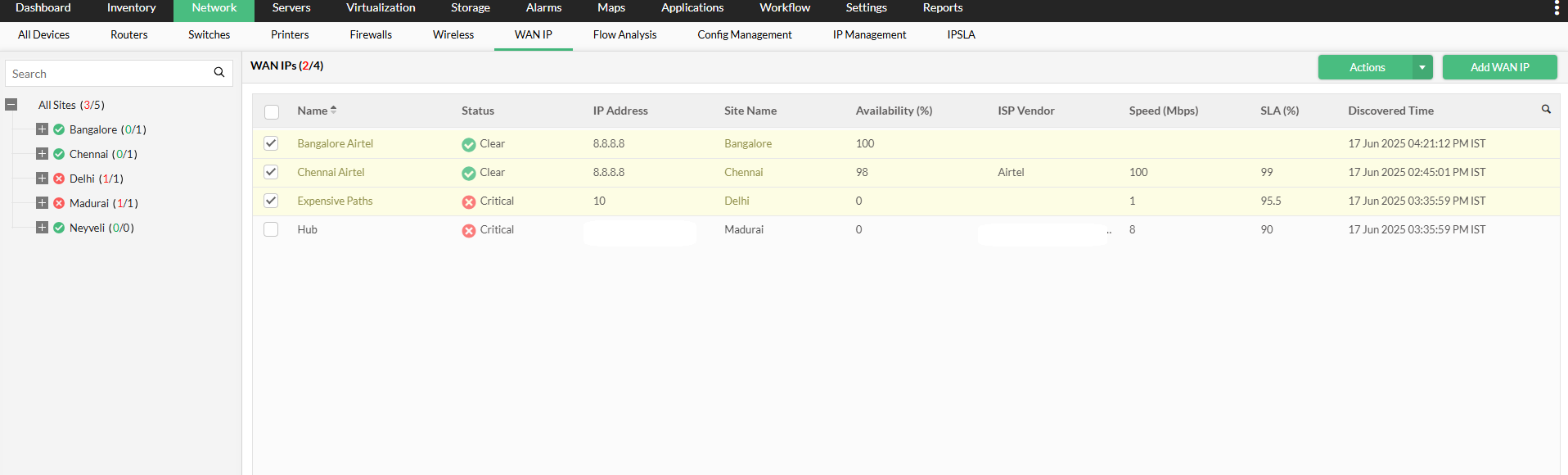Expand the Bangalore site node
This screenshot has width=1568, height=475.
[x=42, y=129]
